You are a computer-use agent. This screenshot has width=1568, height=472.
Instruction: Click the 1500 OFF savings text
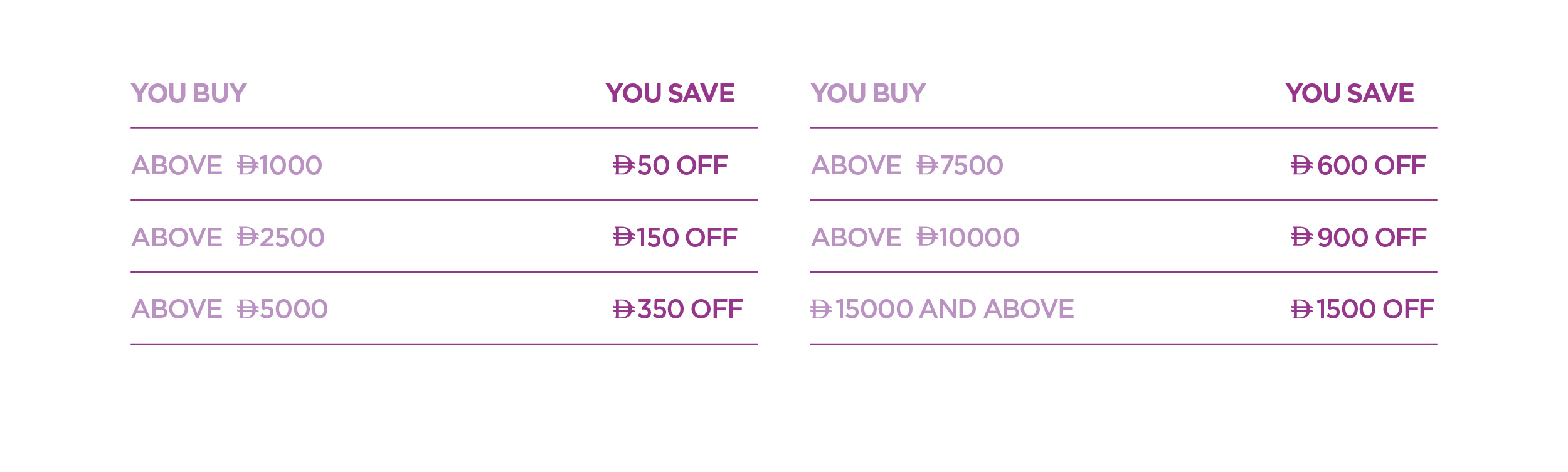[x=1375, y=309]
